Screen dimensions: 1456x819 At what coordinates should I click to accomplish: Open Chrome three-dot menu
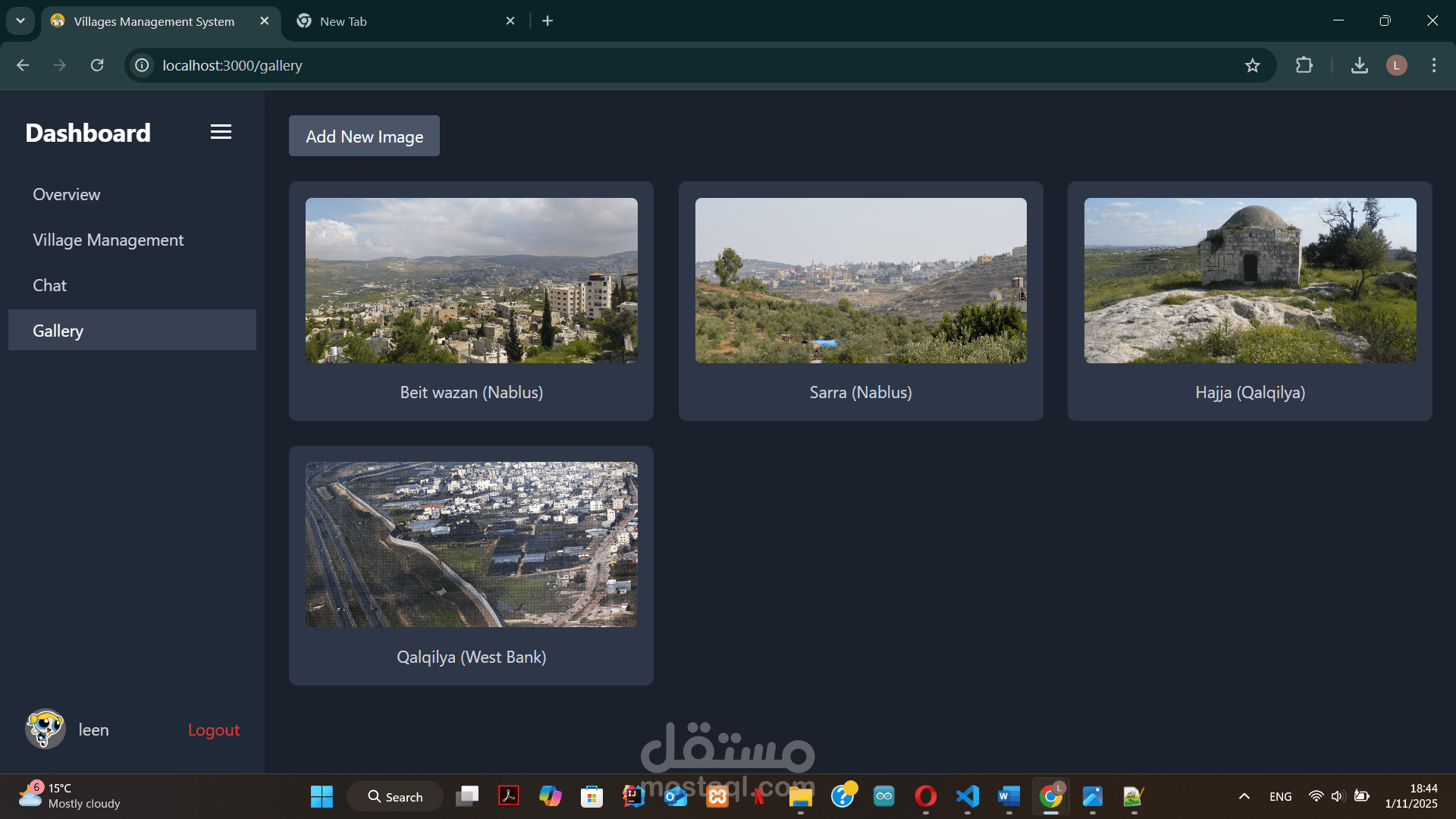[x=1433, y=65]
